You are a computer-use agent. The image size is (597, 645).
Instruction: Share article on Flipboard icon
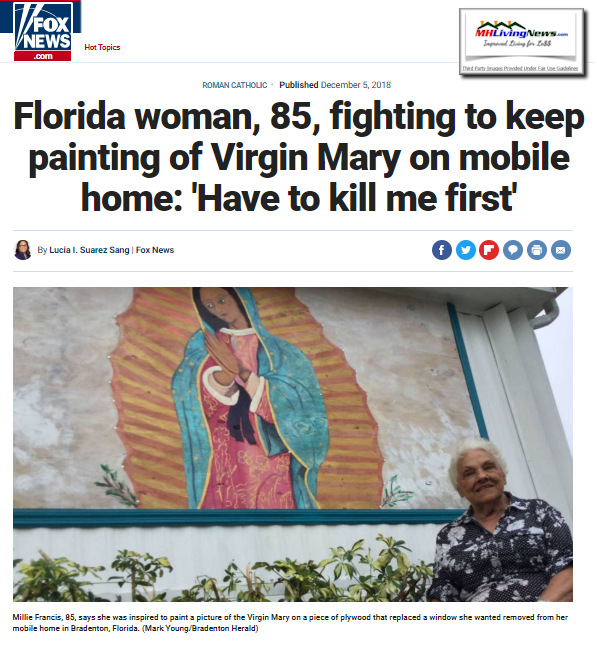tap(489, 250)
